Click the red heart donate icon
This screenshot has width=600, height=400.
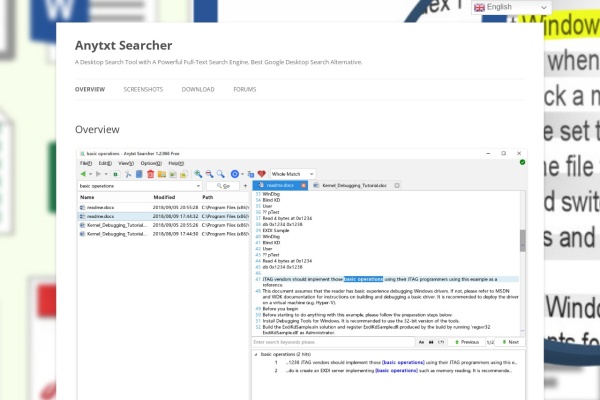tap(262, 174)
